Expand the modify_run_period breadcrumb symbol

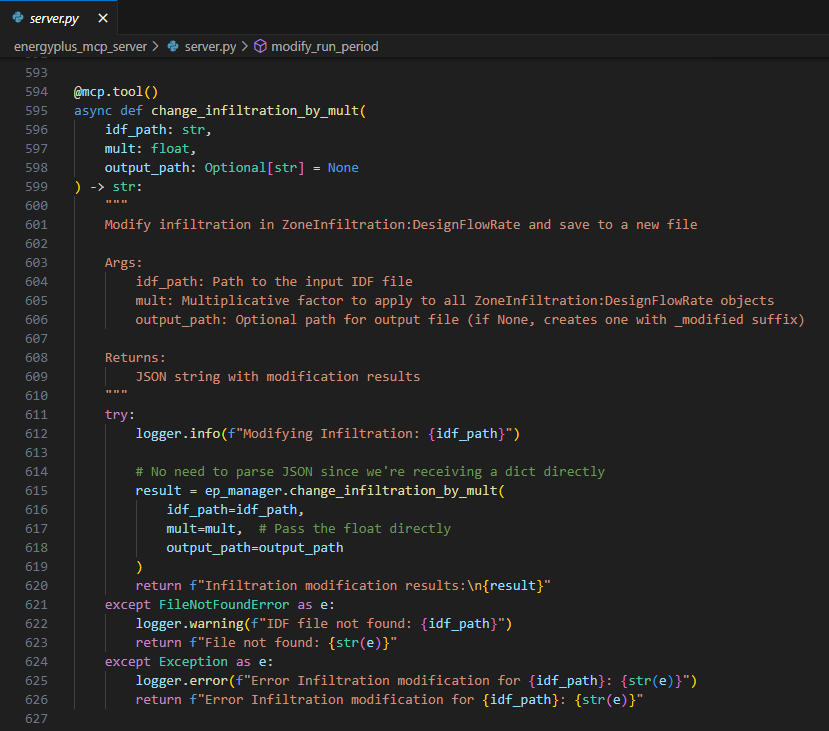pos(325,46)
